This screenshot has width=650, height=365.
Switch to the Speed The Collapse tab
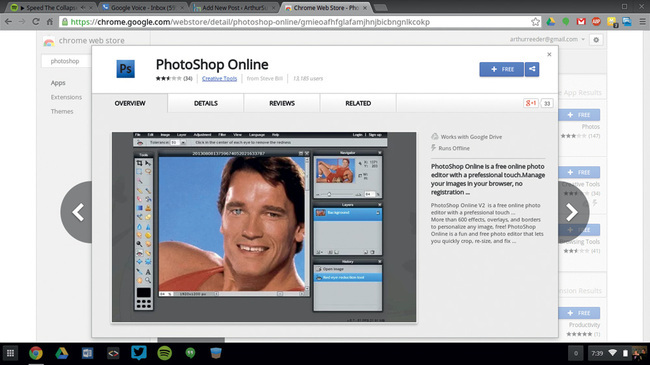[51, 8]
